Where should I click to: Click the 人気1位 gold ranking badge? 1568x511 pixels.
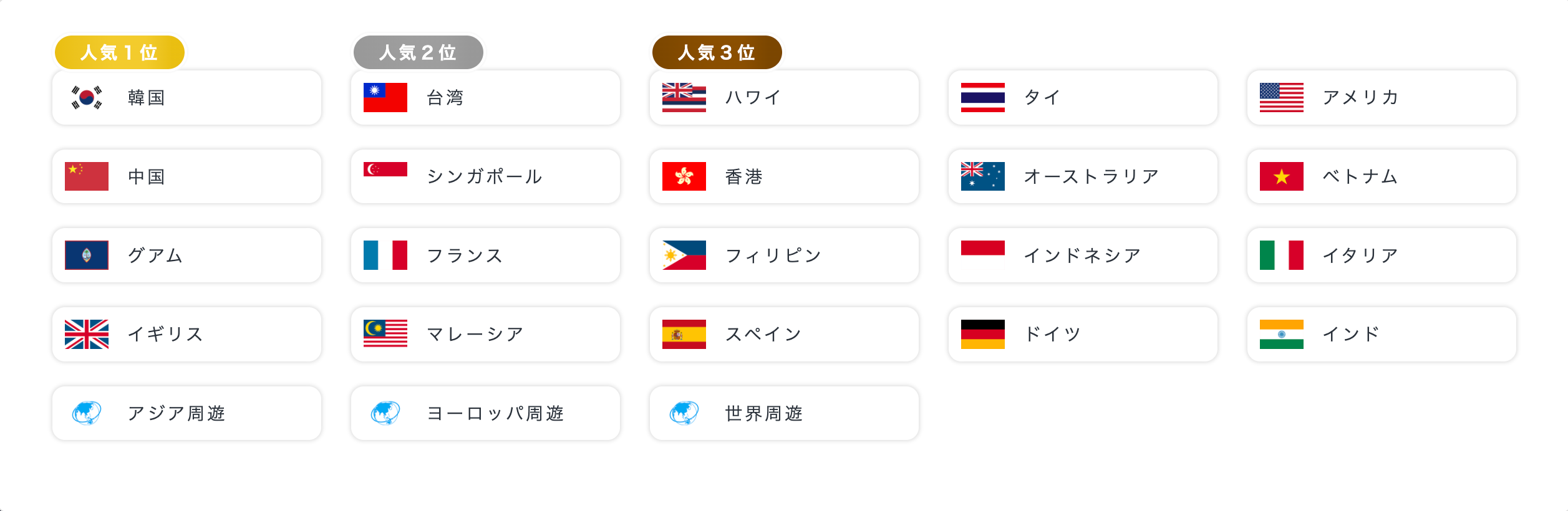click(120, 52)
